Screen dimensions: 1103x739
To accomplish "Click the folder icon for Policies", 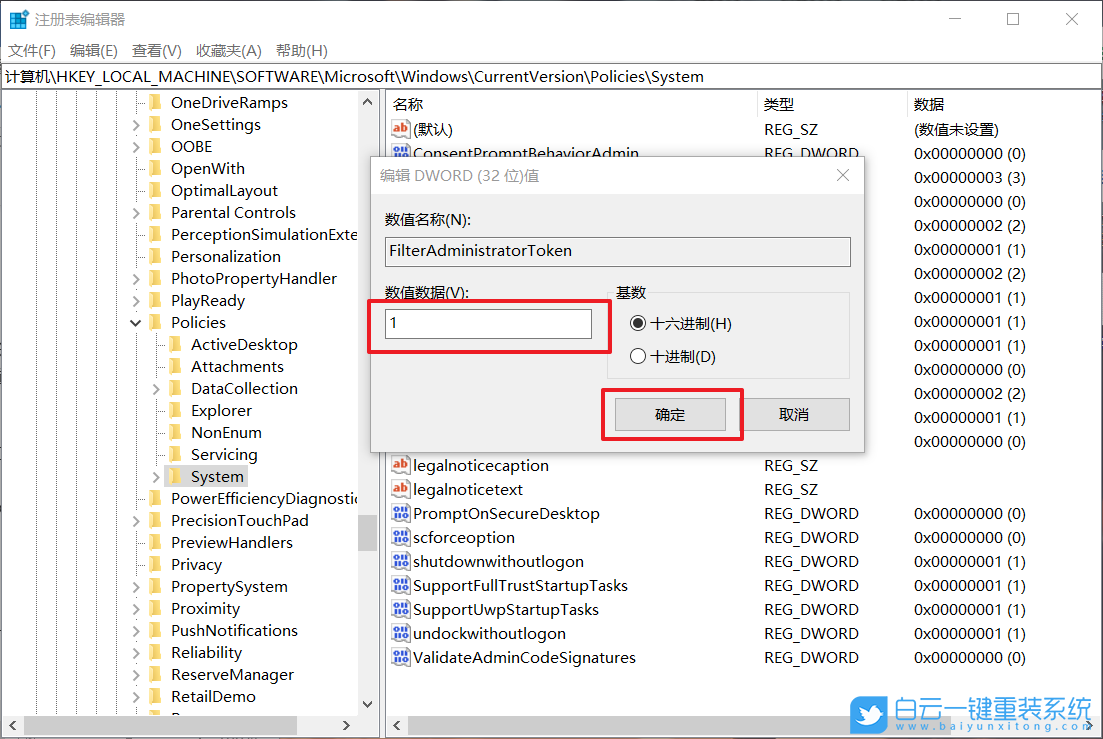I will [157, 322].
